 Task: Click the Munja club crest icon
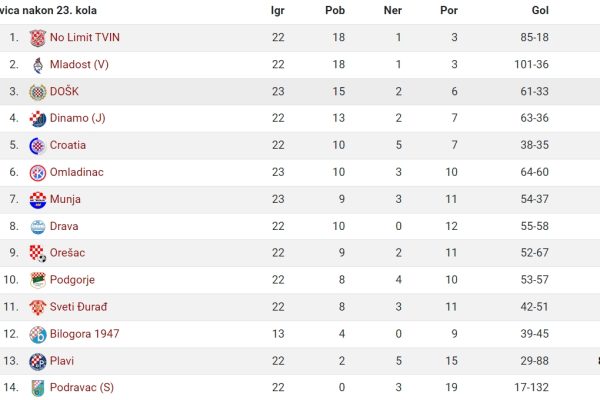[38, 200]
